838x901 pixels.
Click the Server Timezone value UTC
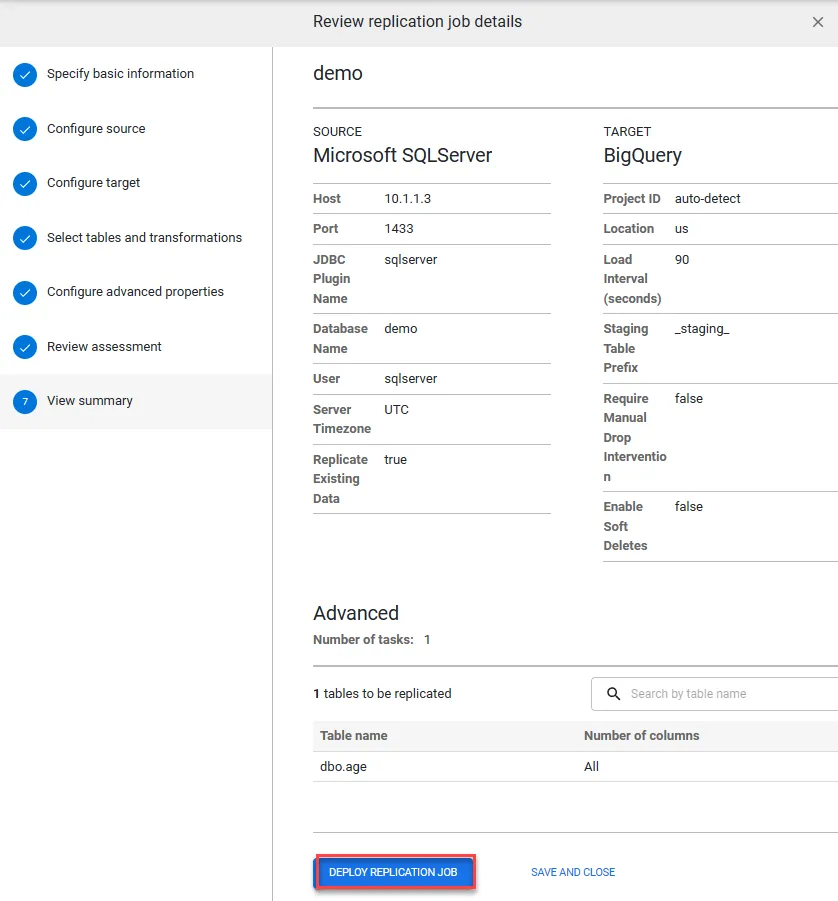(x=397, y=410)
